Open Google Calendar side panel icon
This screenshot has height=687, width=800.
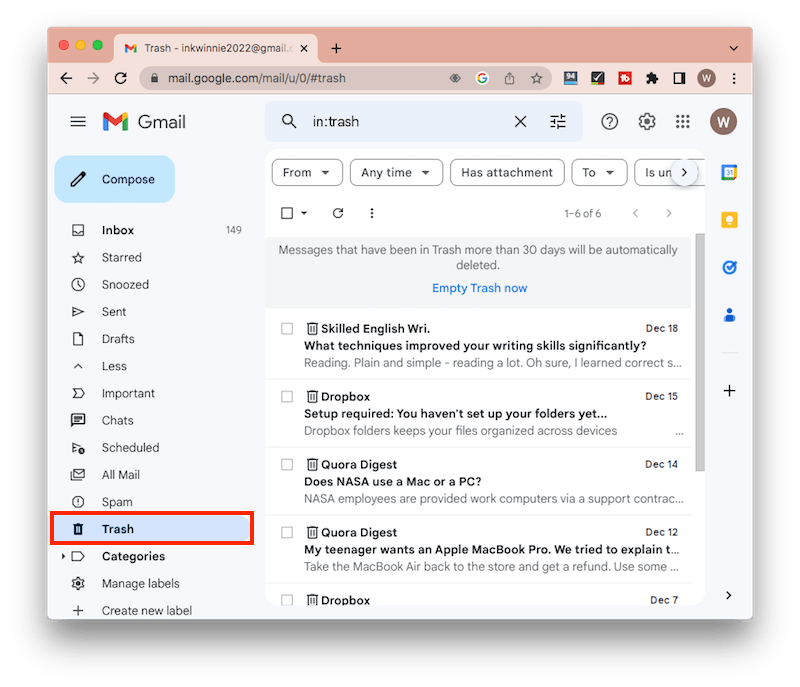click(729, 172)
